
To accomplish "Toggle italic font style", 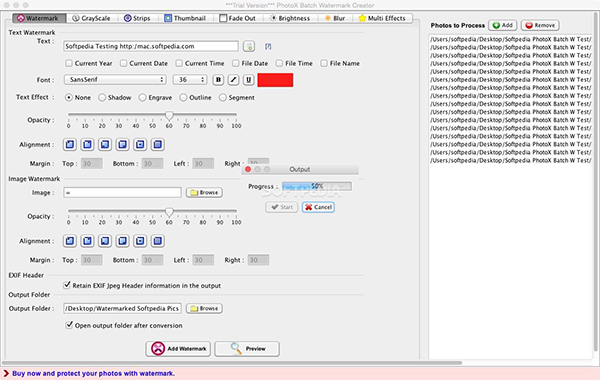I will (233, 80).
